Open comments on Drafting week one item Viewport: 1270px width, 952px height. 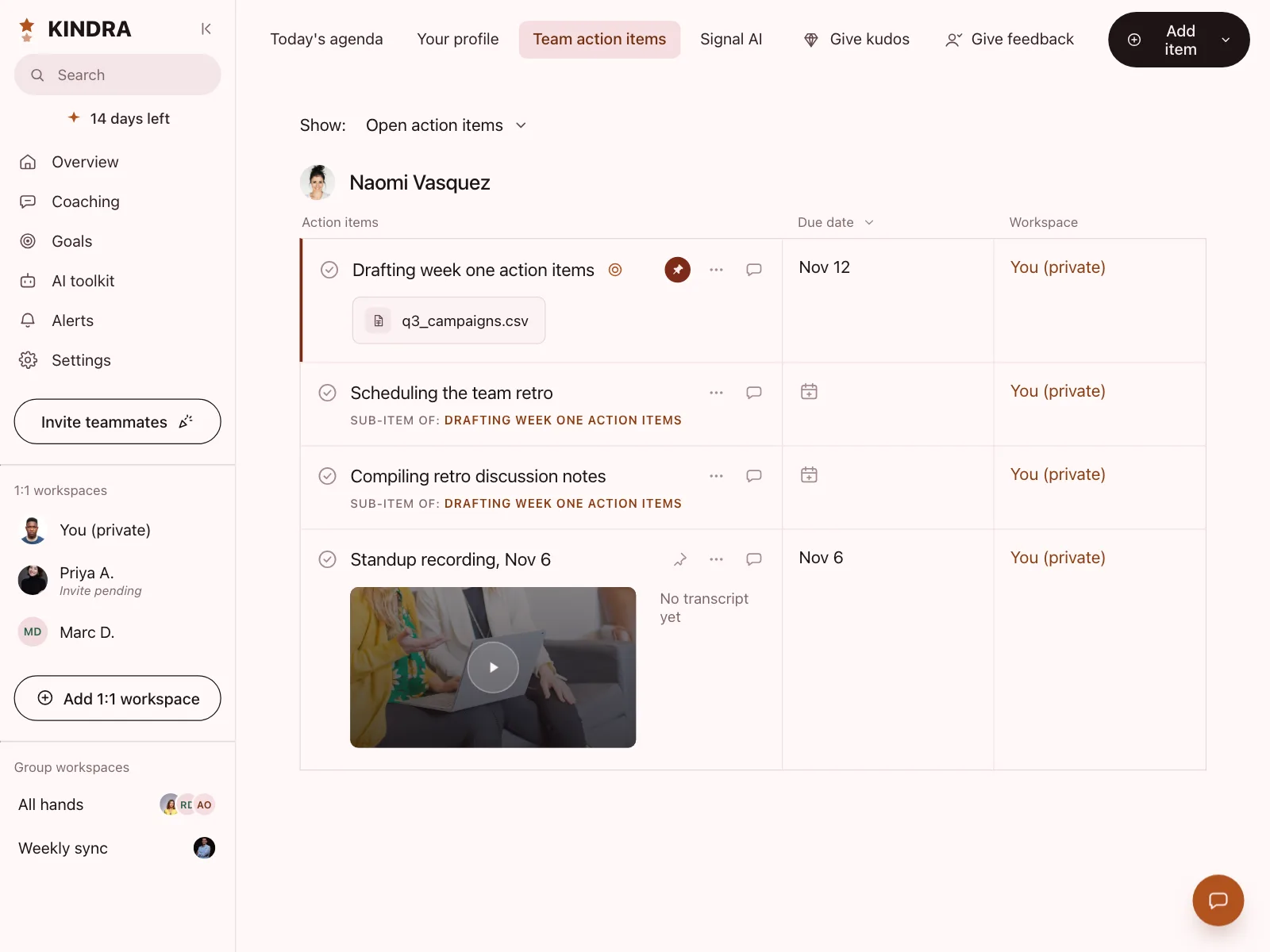[x=754, y=270]
